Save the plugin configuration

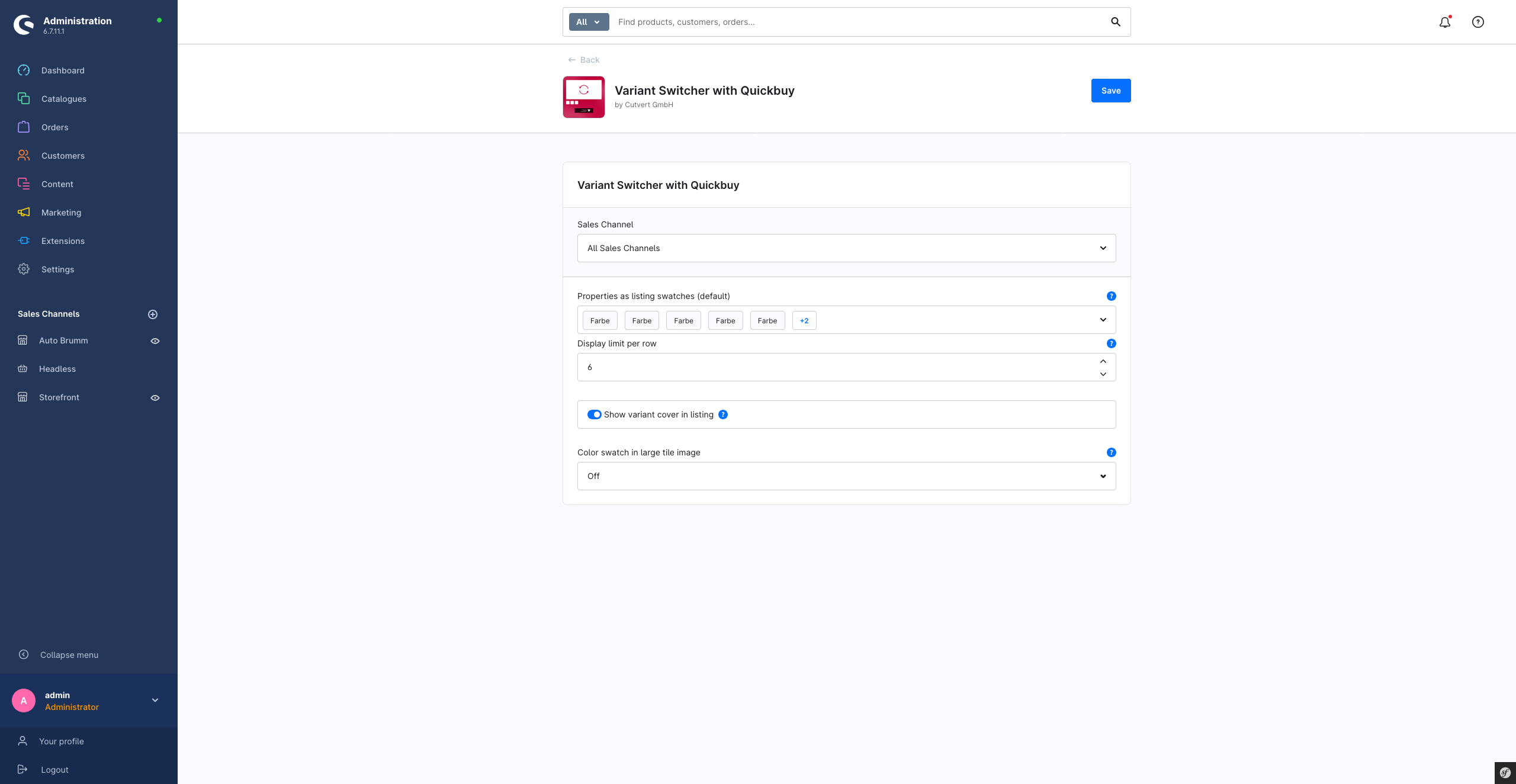[x=1111, y=91]
